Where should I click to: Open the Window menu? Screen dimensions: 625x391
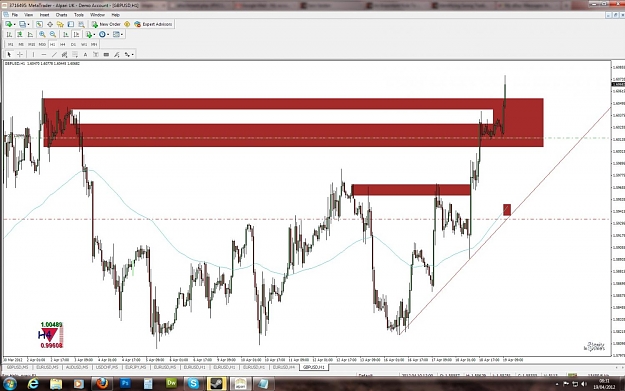[x=98, y=15]
